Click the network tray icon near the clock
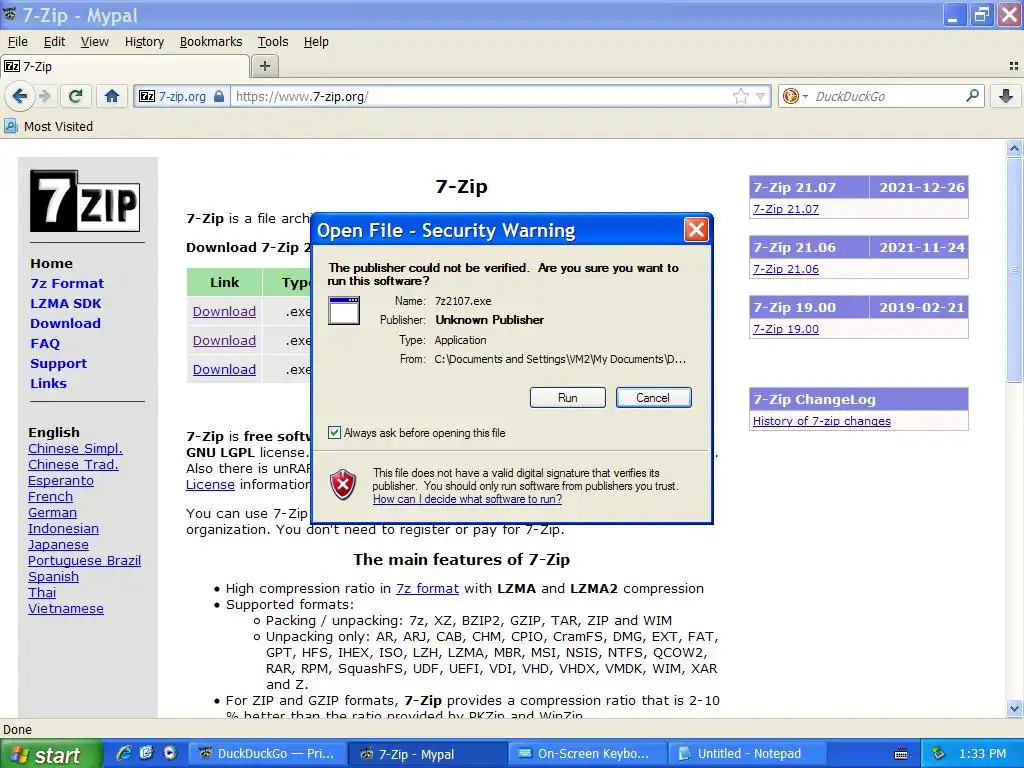This screenshot has height=768, width=1024. 938,754
